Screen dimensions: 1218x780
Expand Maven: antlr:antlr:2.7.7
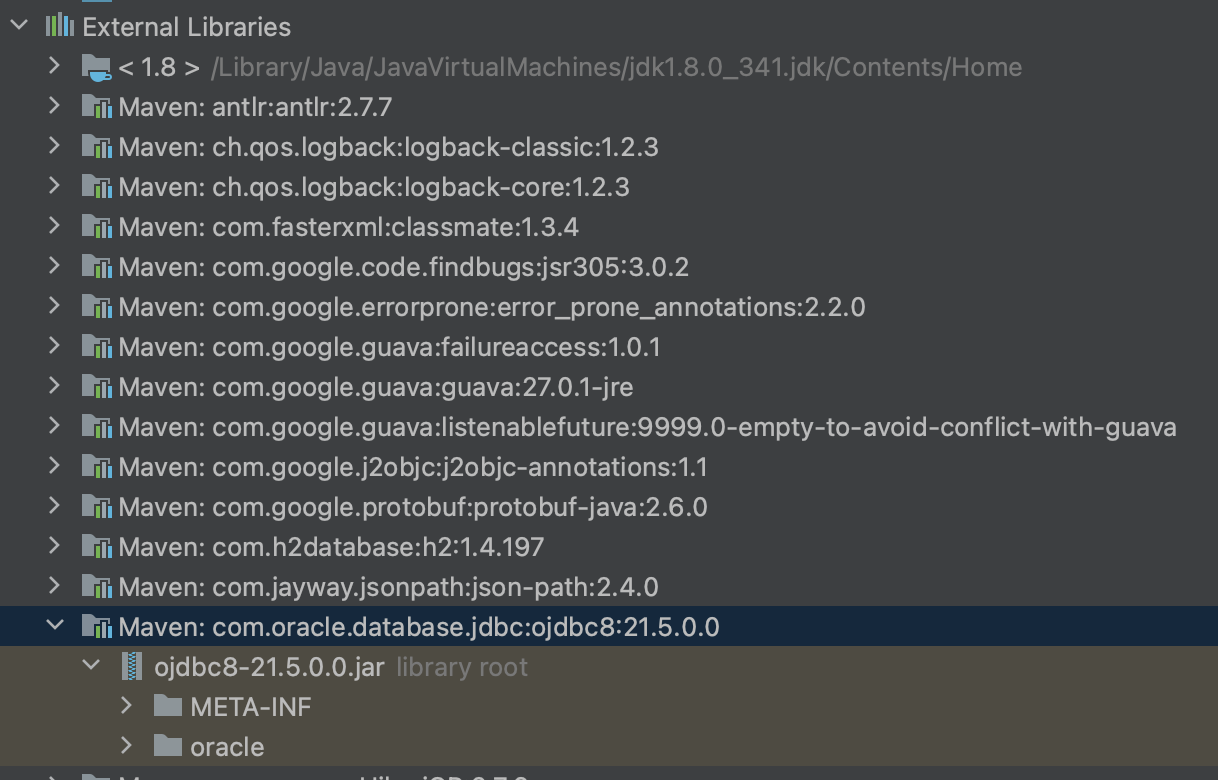pos(55,106)
